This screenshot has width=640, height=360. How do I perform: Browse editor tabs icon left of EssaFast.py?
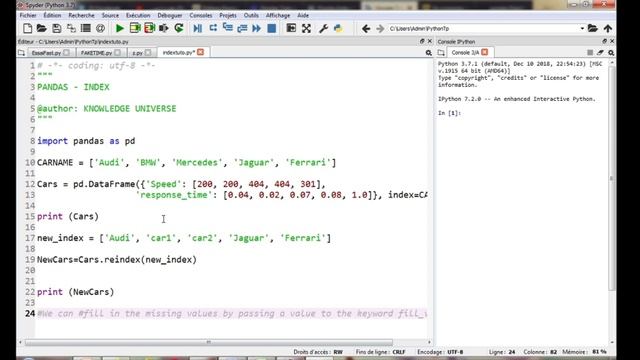(21, 53)
